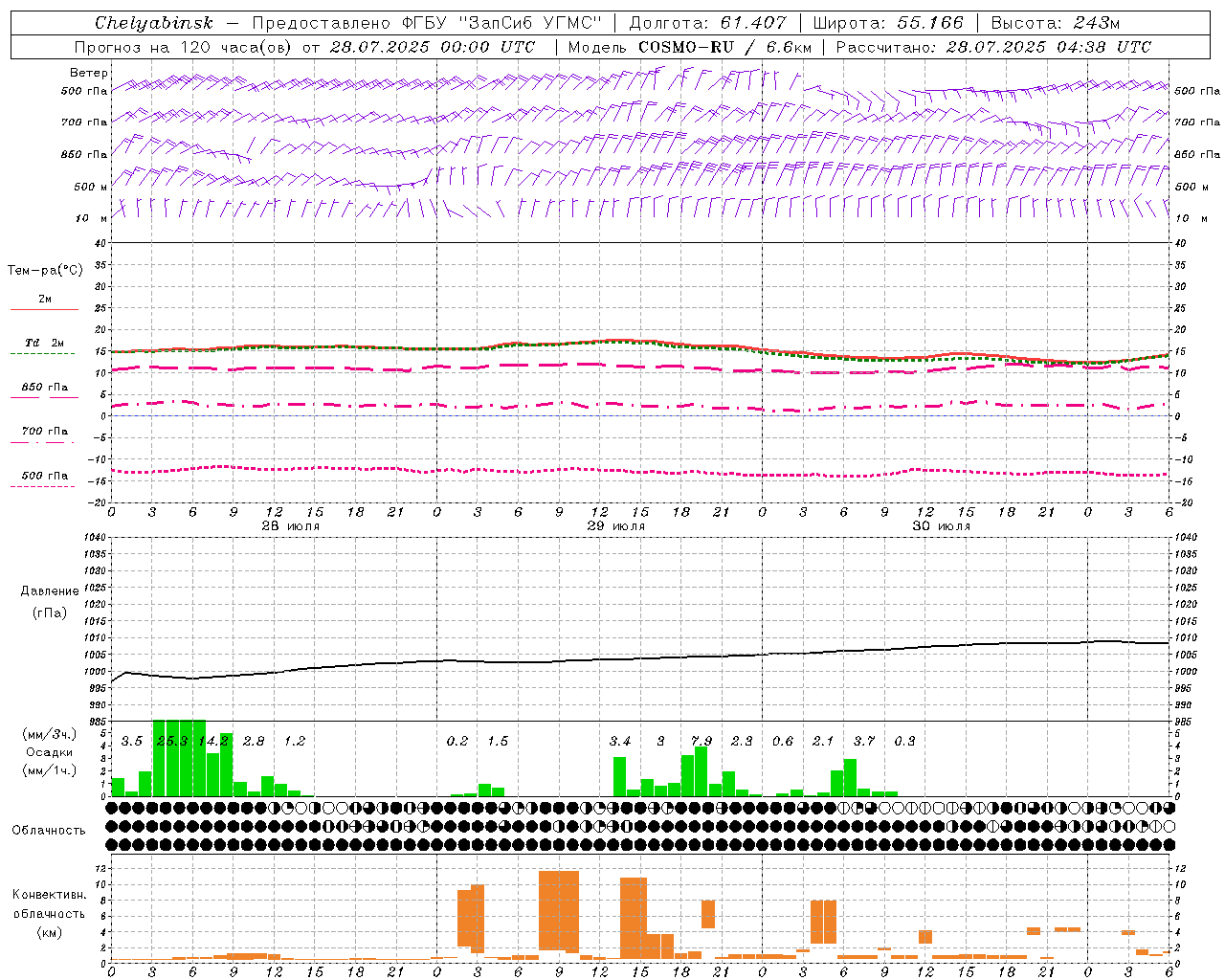
Task: Click the 10 м wind level label at left
Action: coord(92,218)
